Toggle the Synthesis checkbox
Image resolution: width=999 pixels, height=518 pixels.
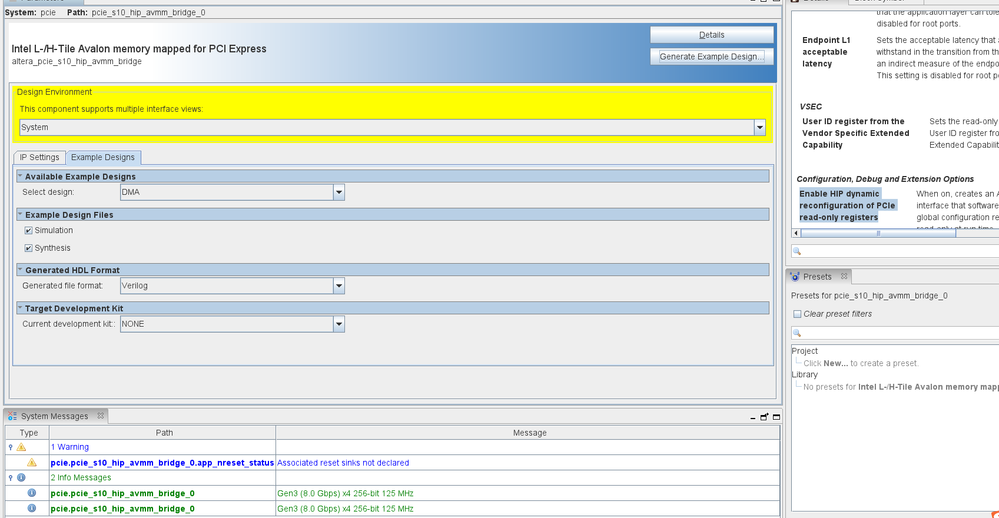pyautogui.click(x=28, y=248)
